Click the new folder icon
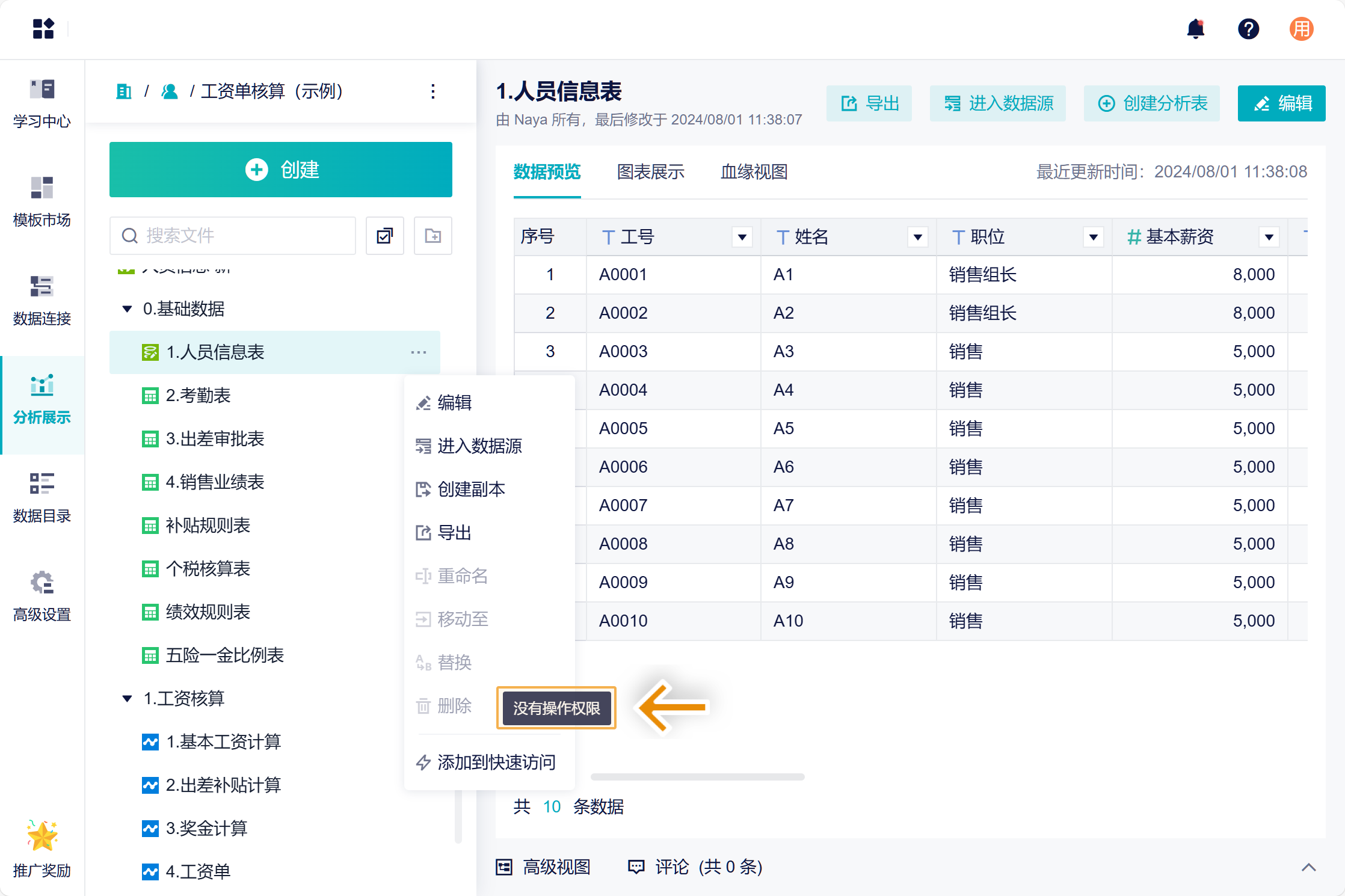1345x896 pixels. (x=432, y=236)
